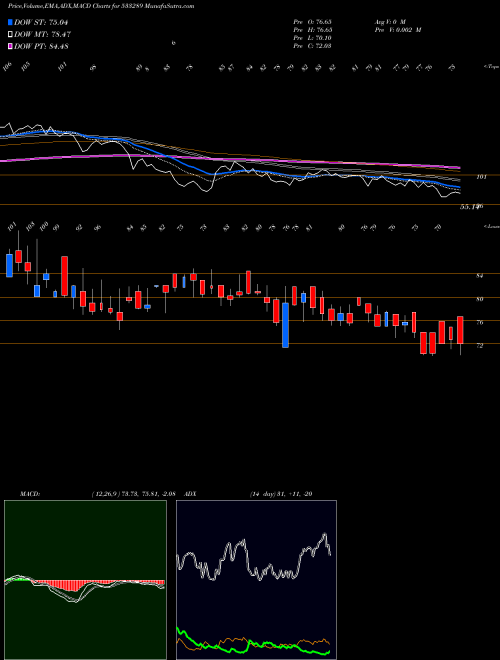Click the ADX (14 day) parameter values
Screen dimensions: 500x660
click(x=281, y=493)
